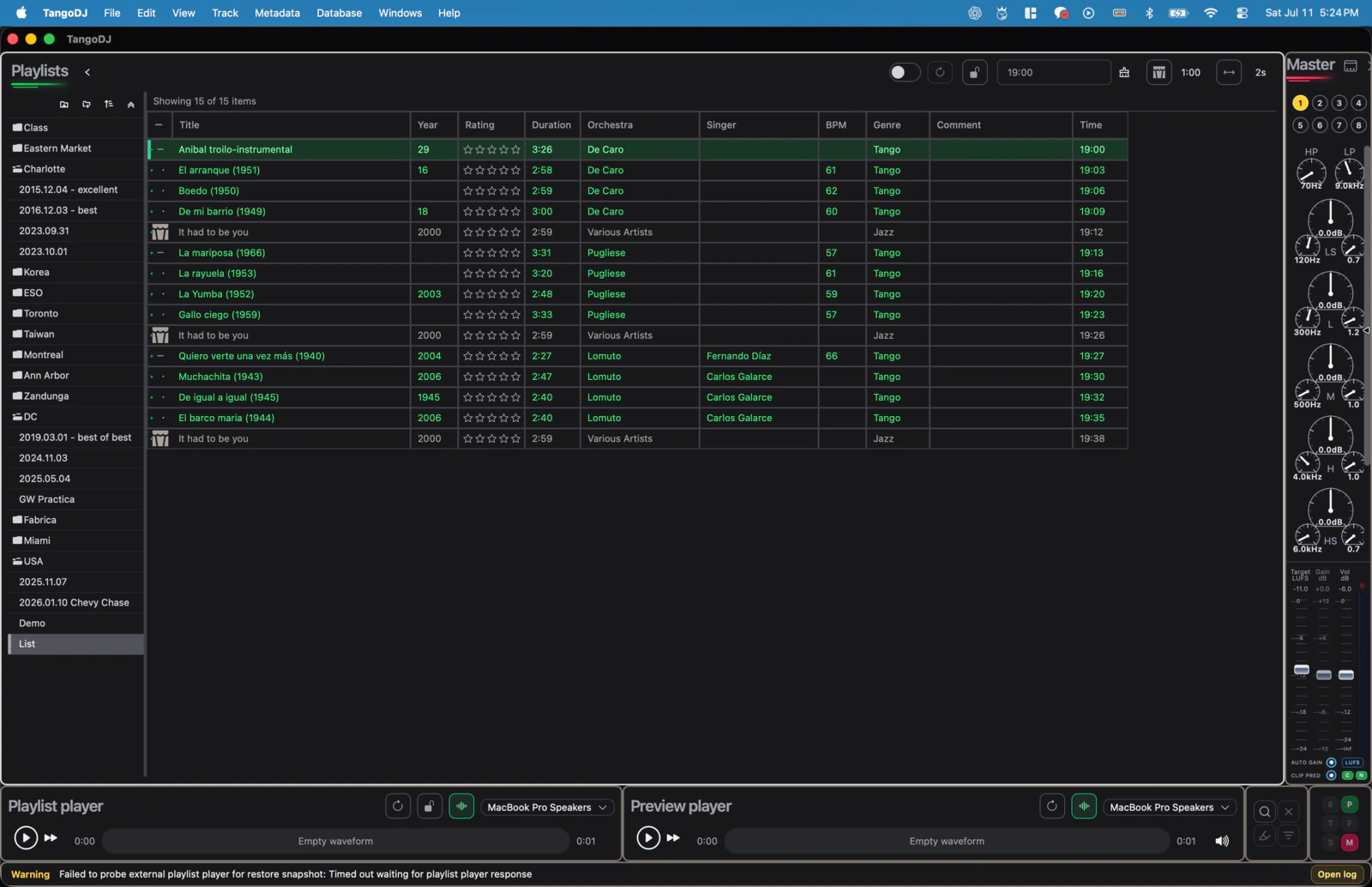Click the LUFS button
The image size is (1372, 887).
point(1352,763)
